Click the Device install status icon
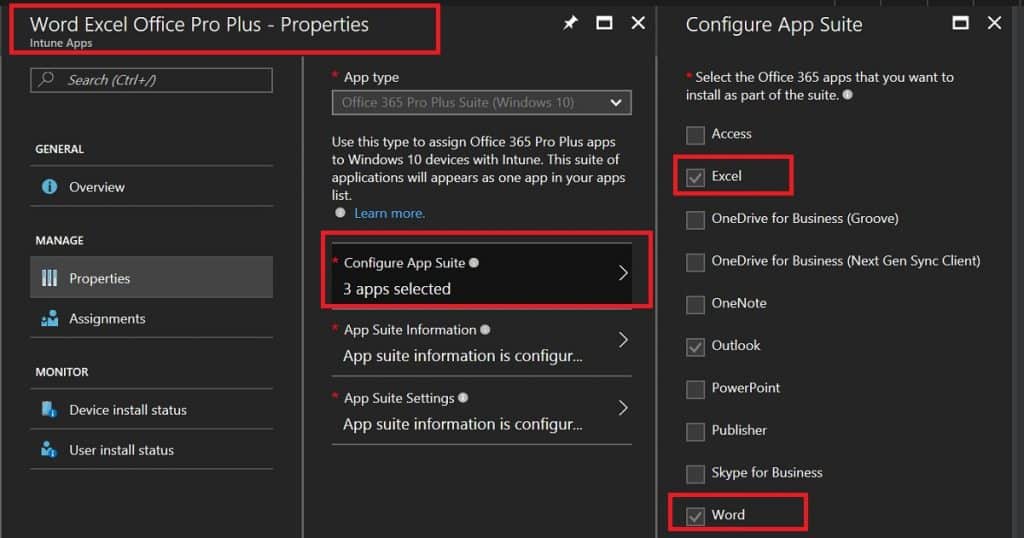The image size is (1024, 538). pos(49,409)
